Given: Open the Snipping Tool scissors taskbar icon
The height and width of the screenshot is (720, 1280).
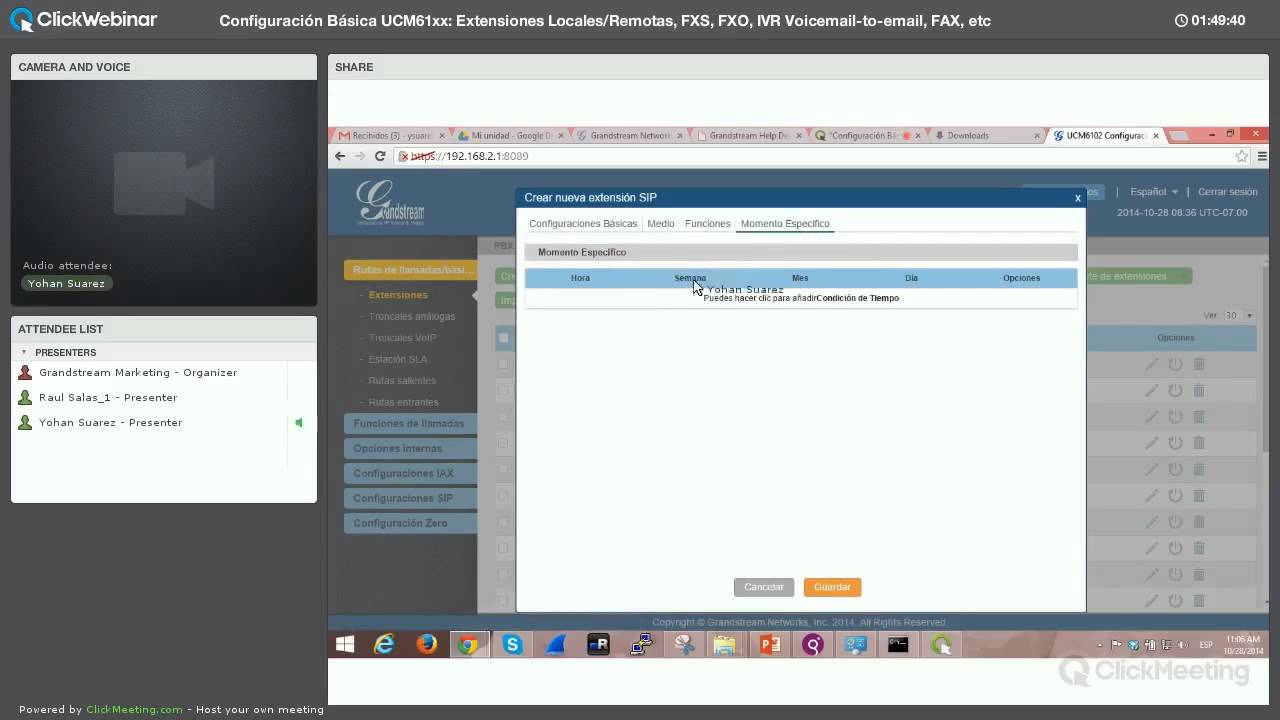Looking at the screenshot, I should coord(685,645).
